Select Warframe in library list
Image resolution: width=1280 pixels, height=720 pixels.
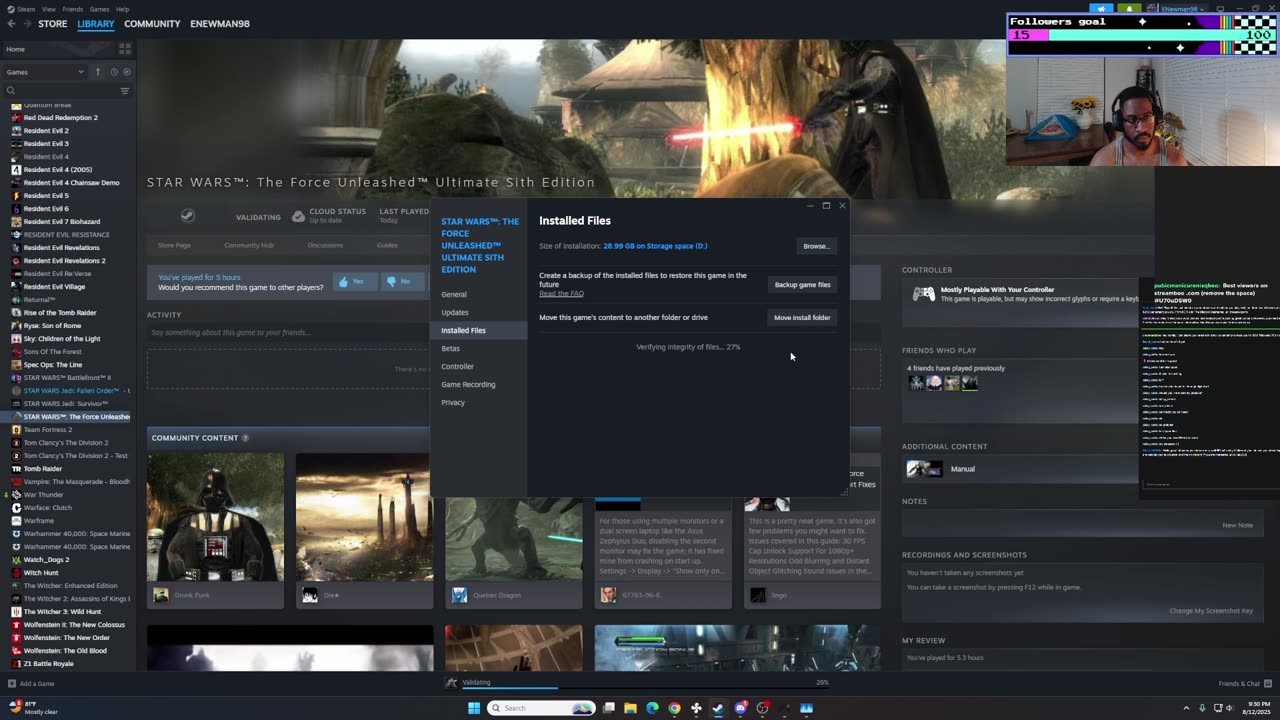[x=39, y=521]
